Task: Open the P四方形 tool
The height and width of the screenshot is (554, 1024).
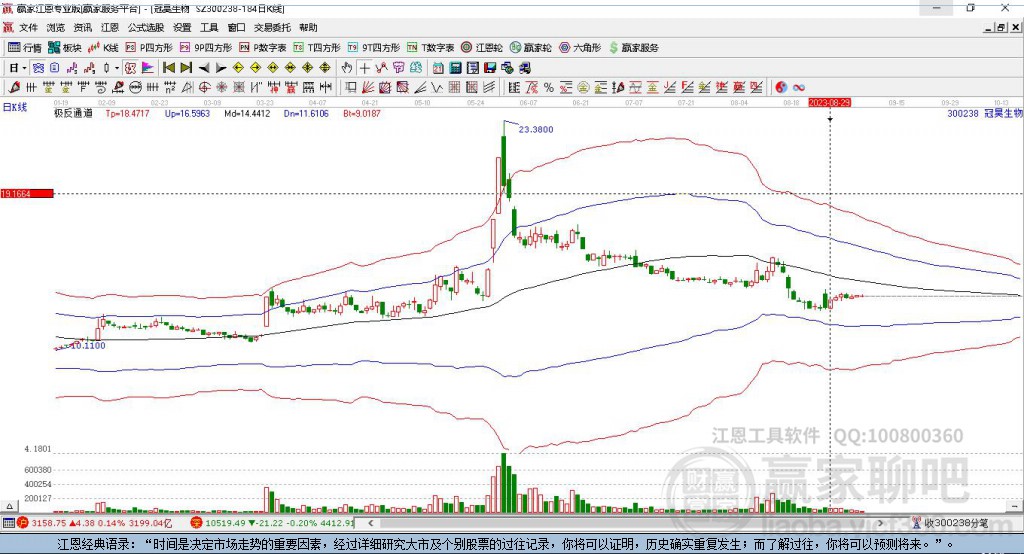Action: point(149,48)
